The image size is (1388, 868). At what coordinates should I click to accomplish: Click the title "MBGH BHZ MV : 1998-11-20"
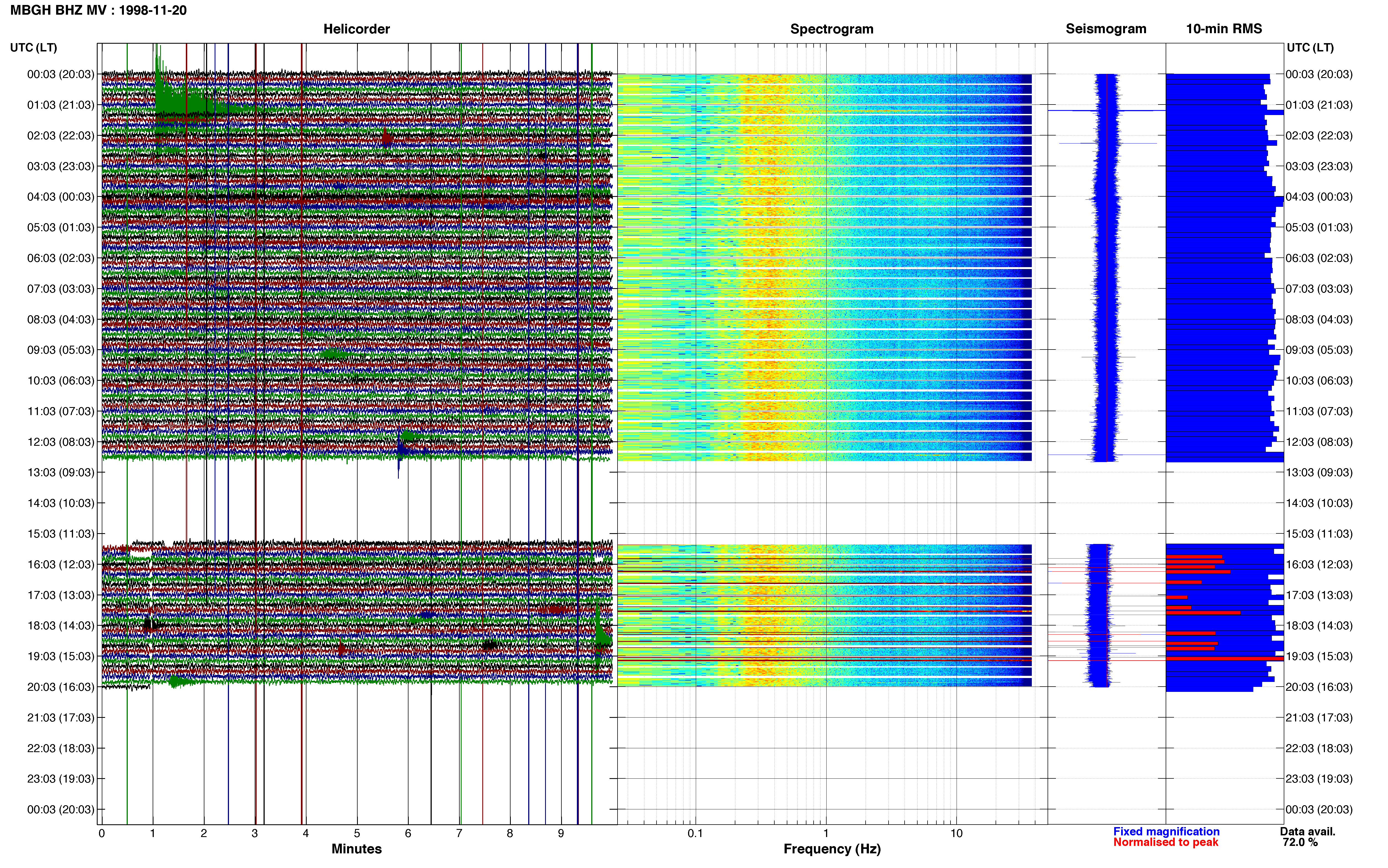click(98, 10)
